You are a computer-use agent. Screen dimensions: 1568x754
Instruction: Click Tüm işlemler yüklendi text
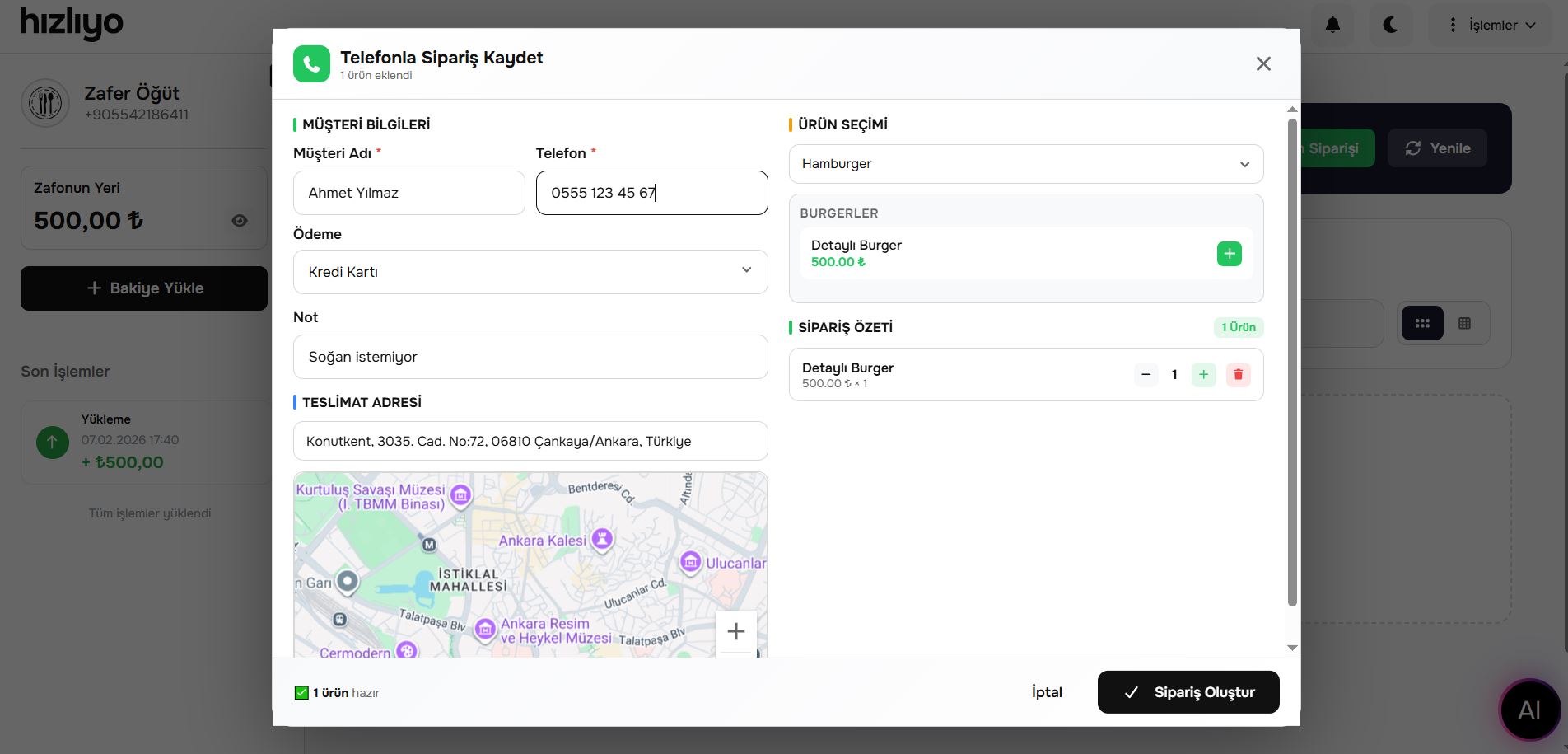tap(150, 513)
